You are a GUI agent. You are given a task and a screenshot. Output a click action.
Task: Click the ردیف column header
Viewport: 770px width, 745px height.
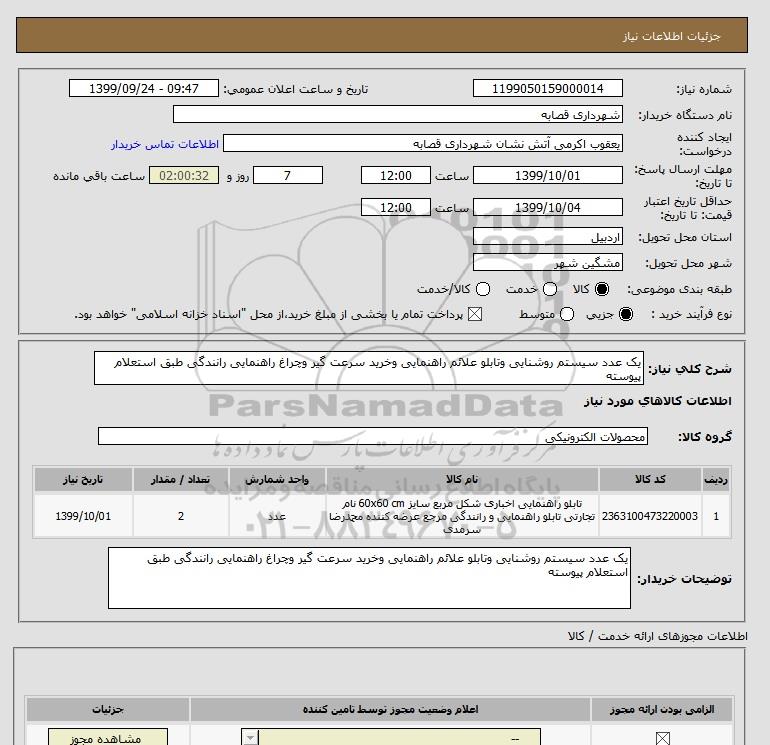[716, 479]
